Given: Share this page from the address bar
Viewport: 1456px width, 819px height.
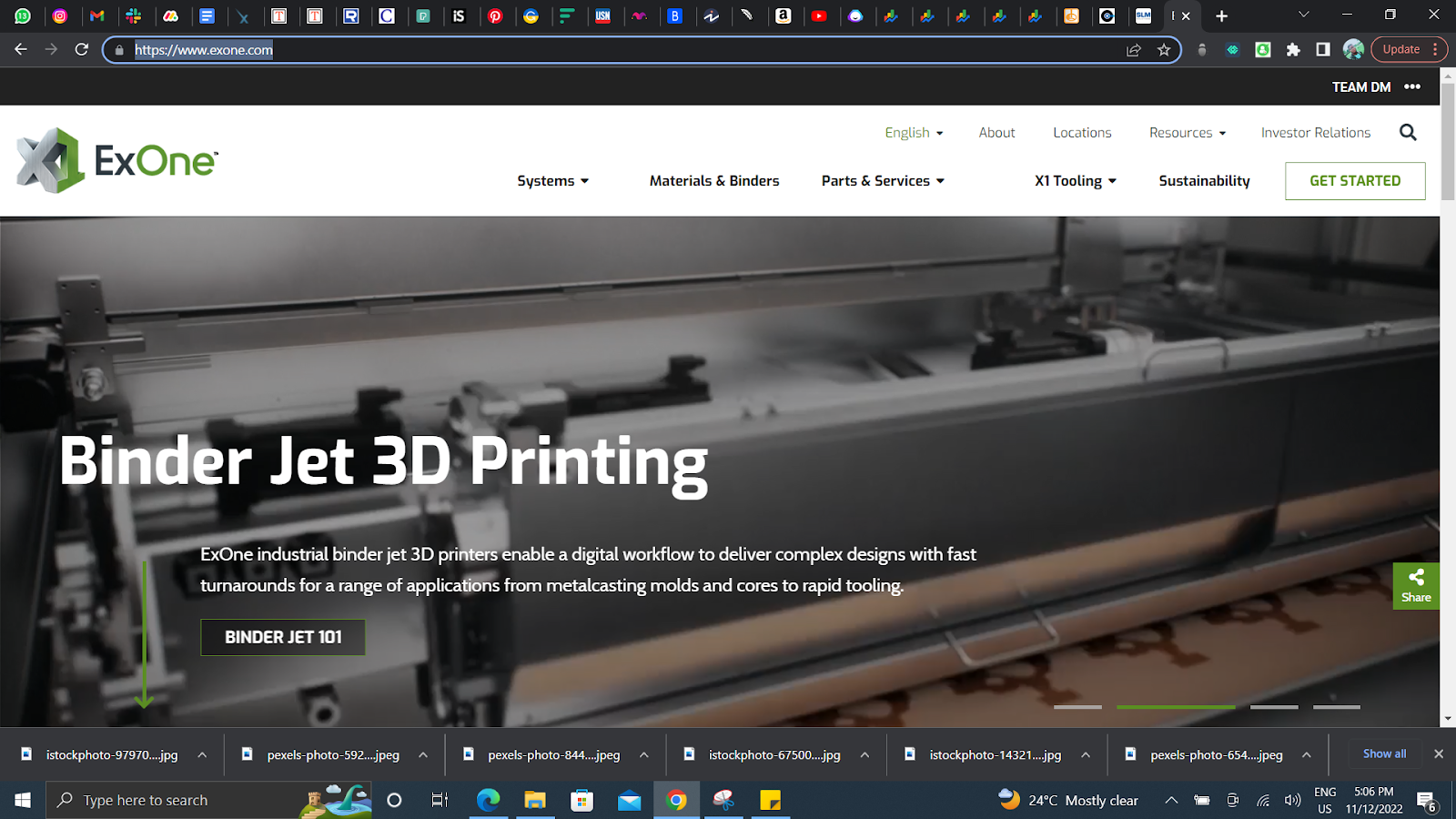Looking at the screenshot, I should [1134, 50].
